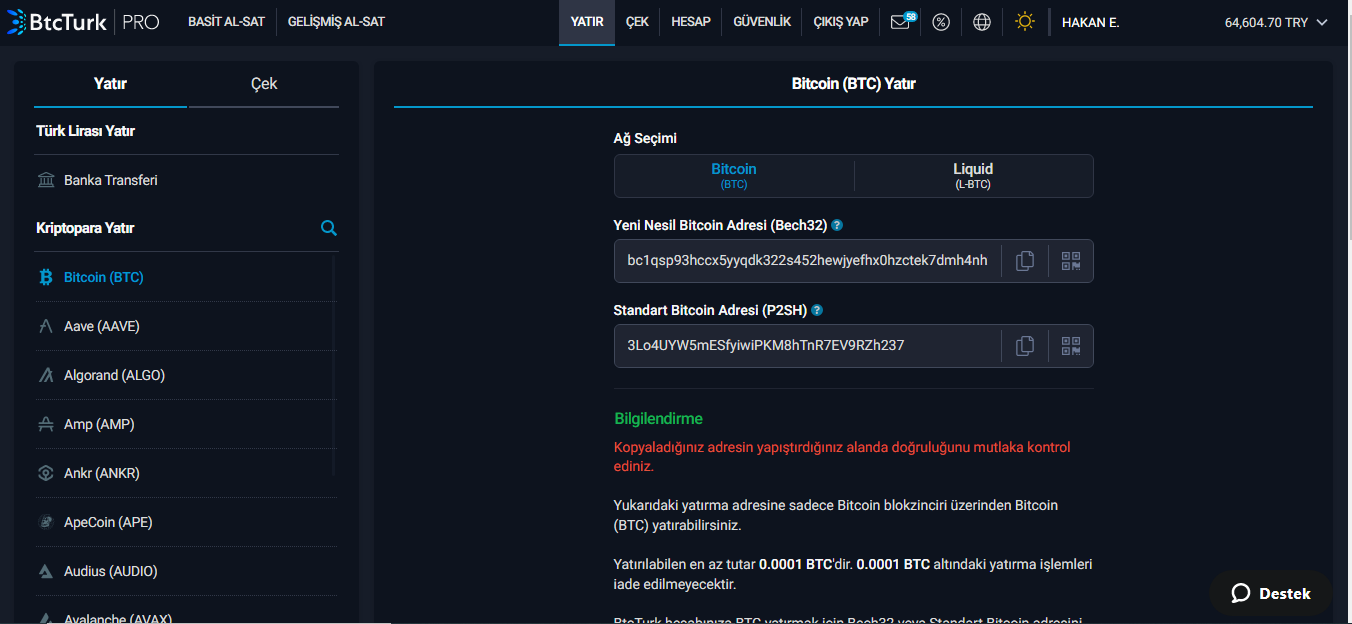Screen dimensions: 1352x624
Task: Click the red address verification warning text
Action: [x=842, y=457]
